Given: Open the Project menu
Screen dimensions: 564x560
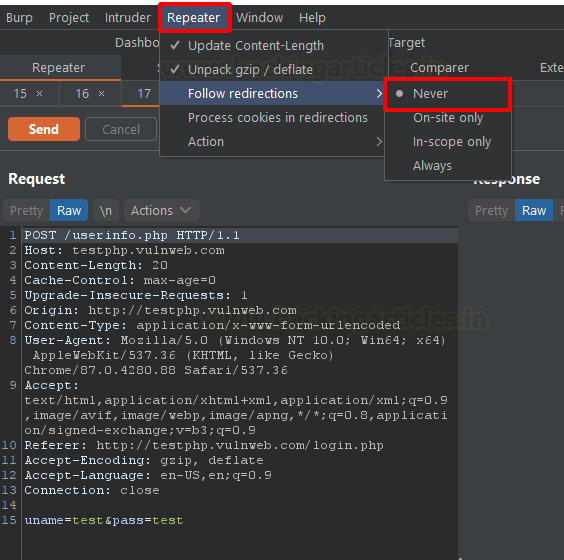Looking at the screenshot, I should point(69,18).
